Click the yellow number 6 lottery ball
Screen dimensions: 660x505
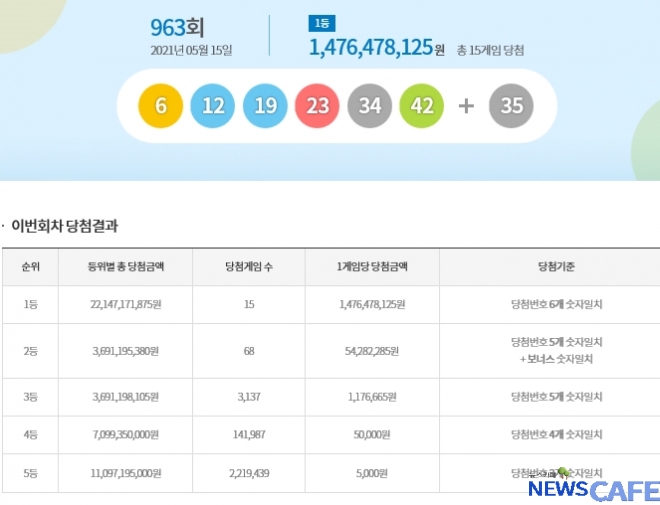pyautogui.click(x=160, y=106)
